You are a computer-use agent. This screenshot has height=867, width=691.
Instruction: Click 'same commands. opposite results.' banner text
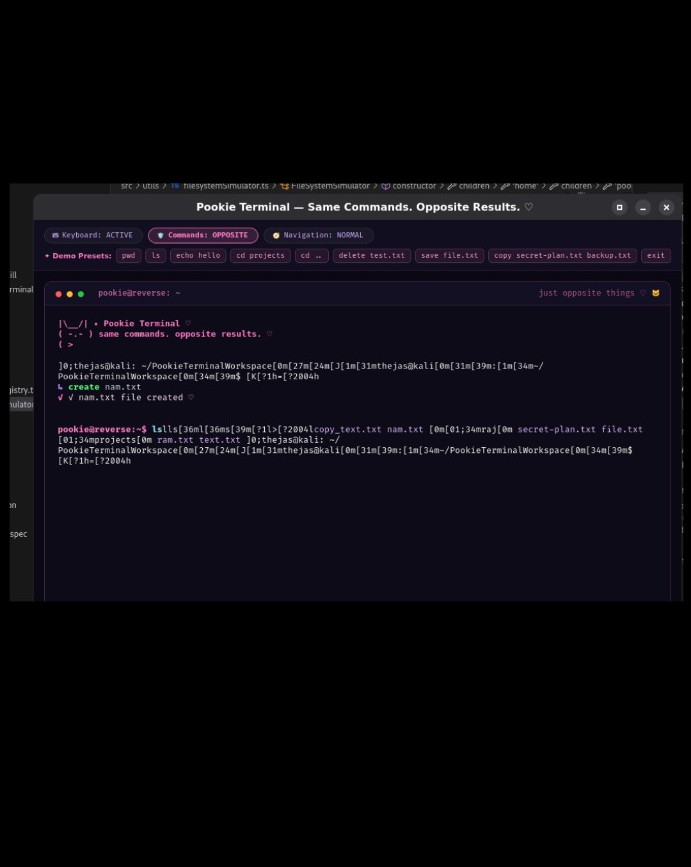coord(180,334)
